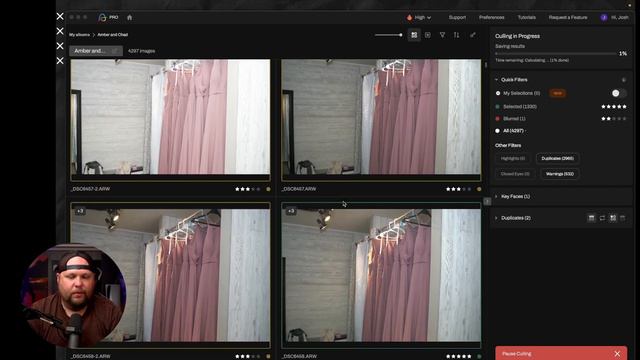The image size is (640, 360).
Task: Click the Time remaining status text
Action: coord(532,60)
